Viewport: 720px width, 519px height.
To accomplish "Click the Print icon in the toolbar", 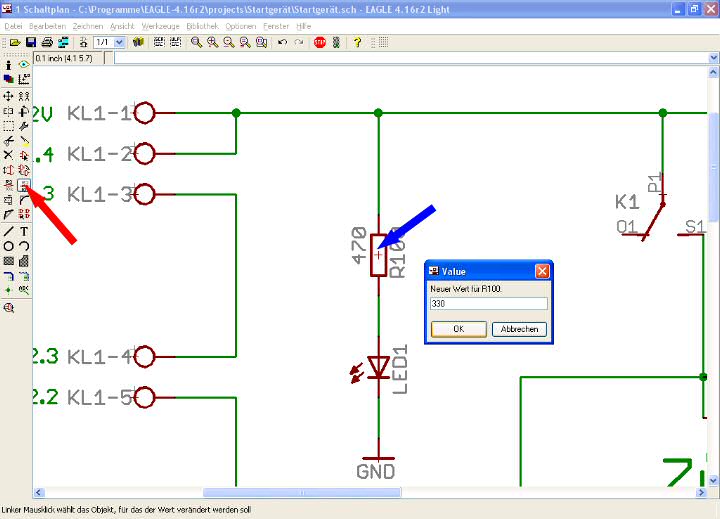I will click(x=47, y=43).
